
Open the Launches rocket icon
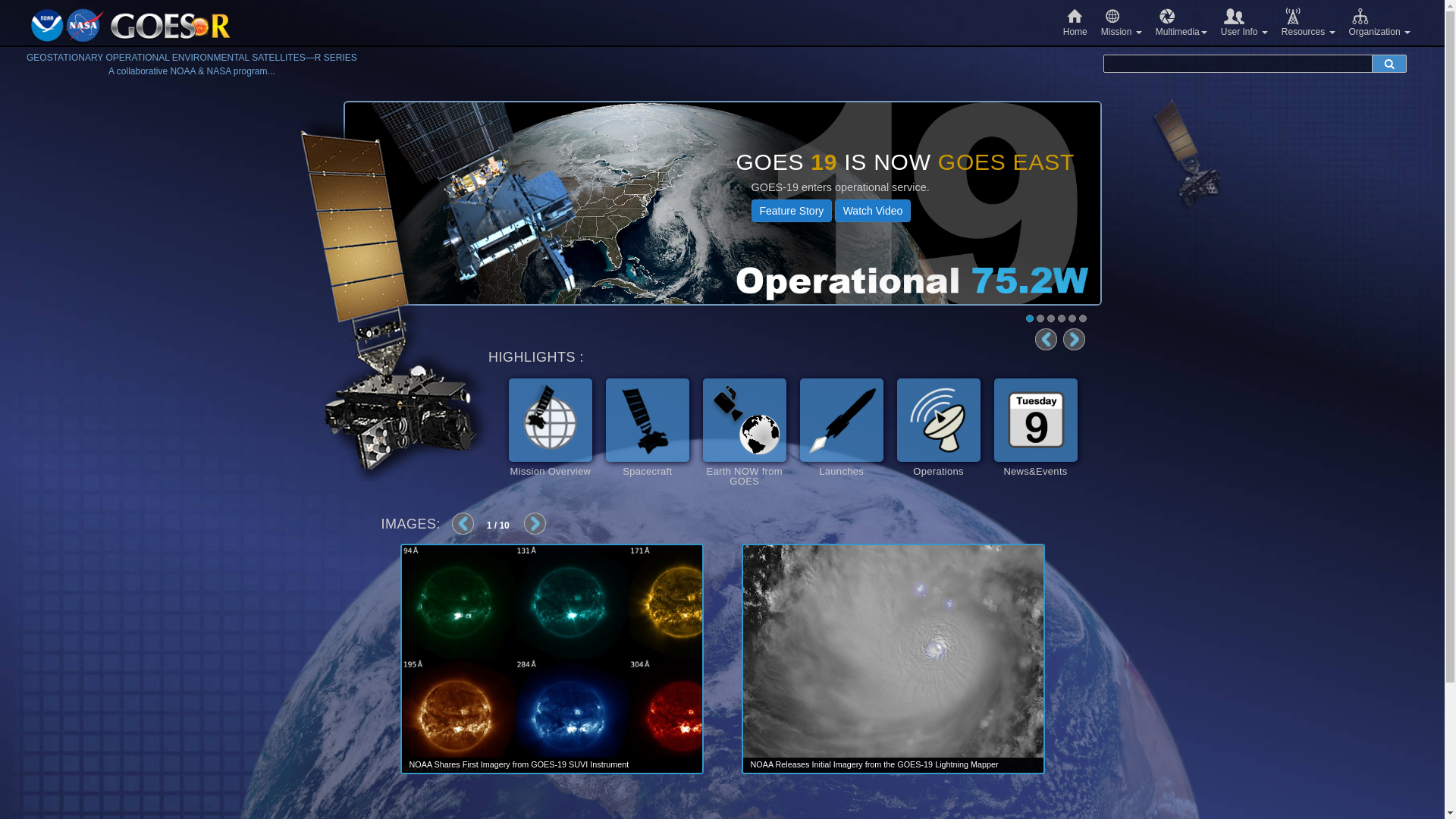click(842, 420)
